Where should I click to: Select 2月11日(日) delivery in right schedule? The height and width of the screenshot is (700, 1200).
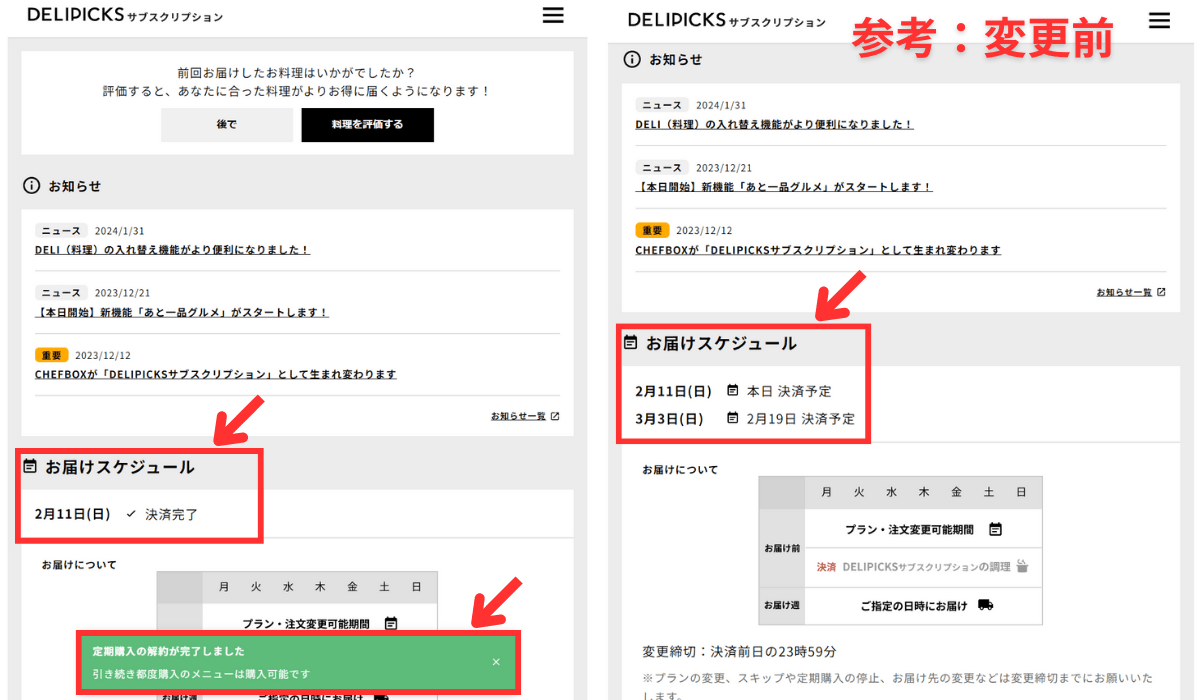coord(673,390)
